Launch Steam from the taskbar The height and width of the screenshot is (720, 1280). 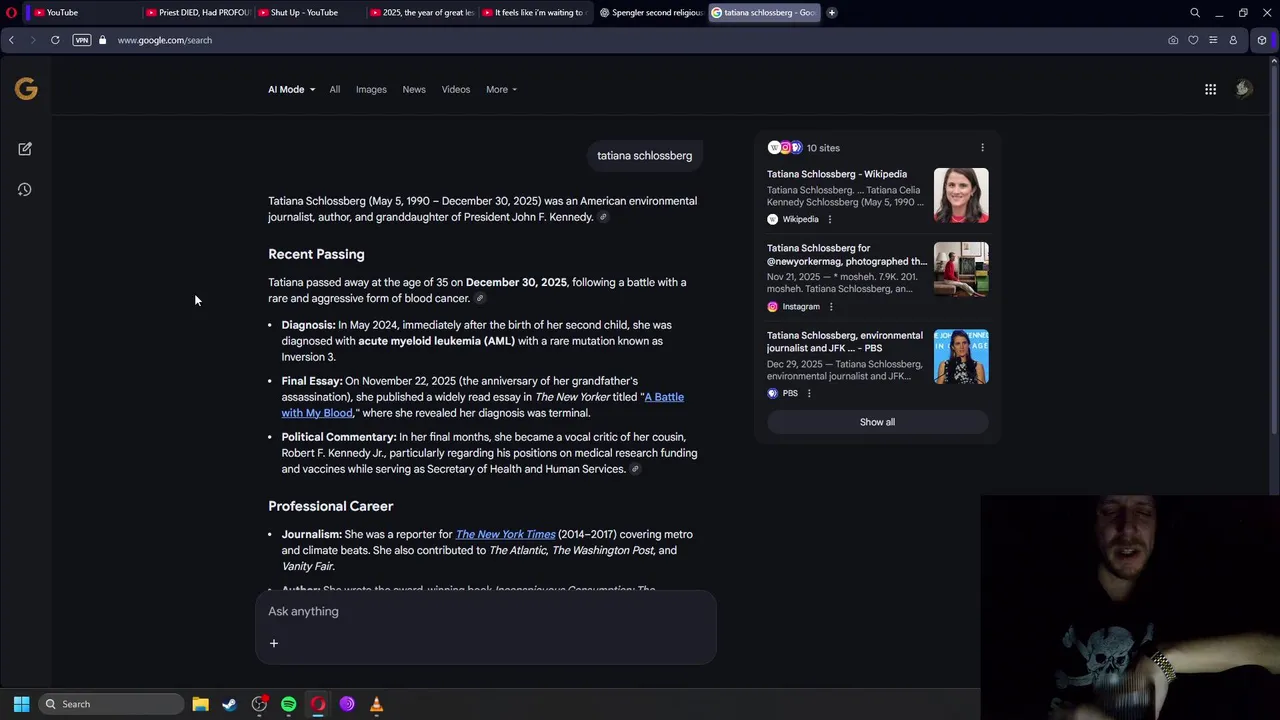pyautogui.click(x=229, y=704)
